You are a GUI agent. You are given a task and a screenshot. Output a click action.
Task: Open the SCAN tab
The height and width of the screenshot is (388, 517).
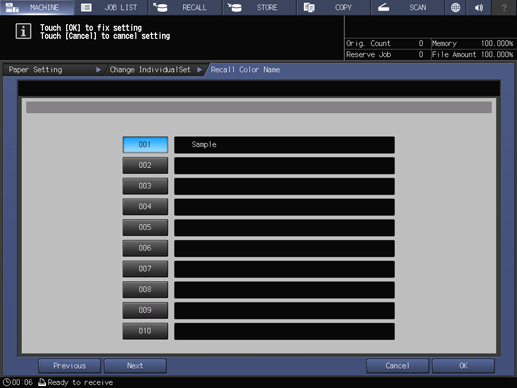[x=408, y=7]
